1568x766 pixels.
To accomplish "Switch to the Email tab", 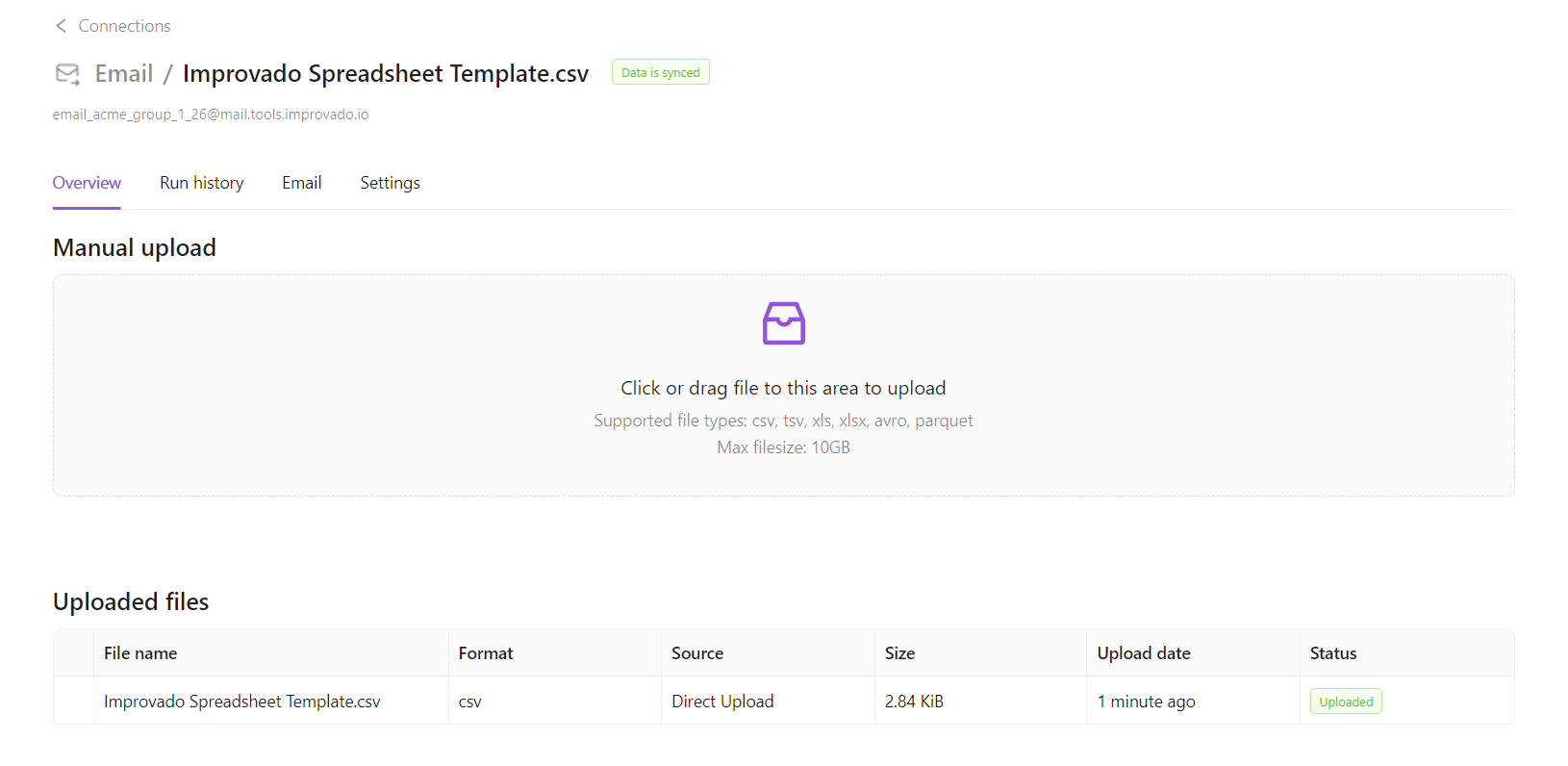I will pyautogui.click(x=301, y=183).
